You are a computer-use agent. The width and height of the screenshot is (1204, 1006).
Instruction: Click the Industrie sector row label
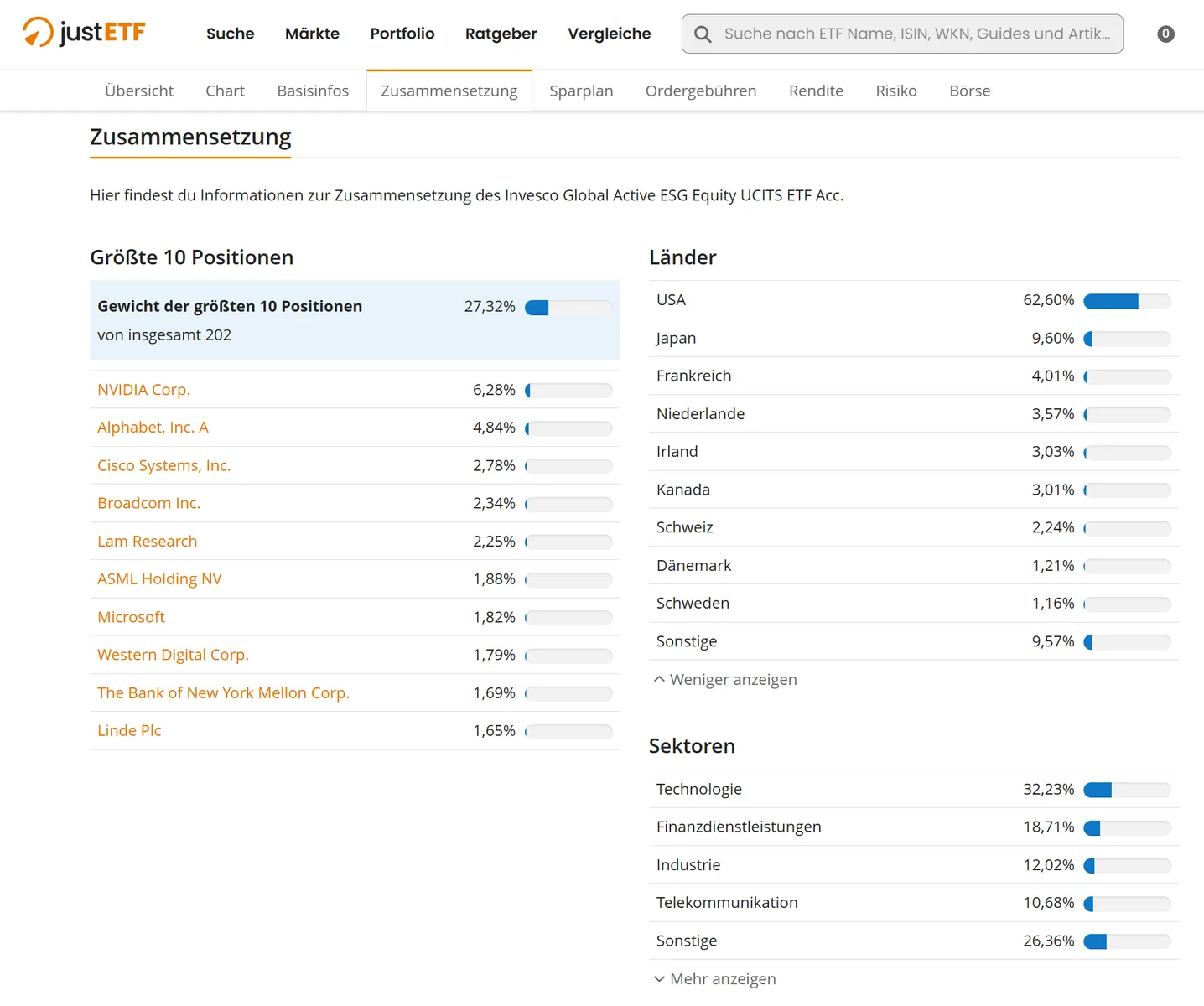point(688,865)
